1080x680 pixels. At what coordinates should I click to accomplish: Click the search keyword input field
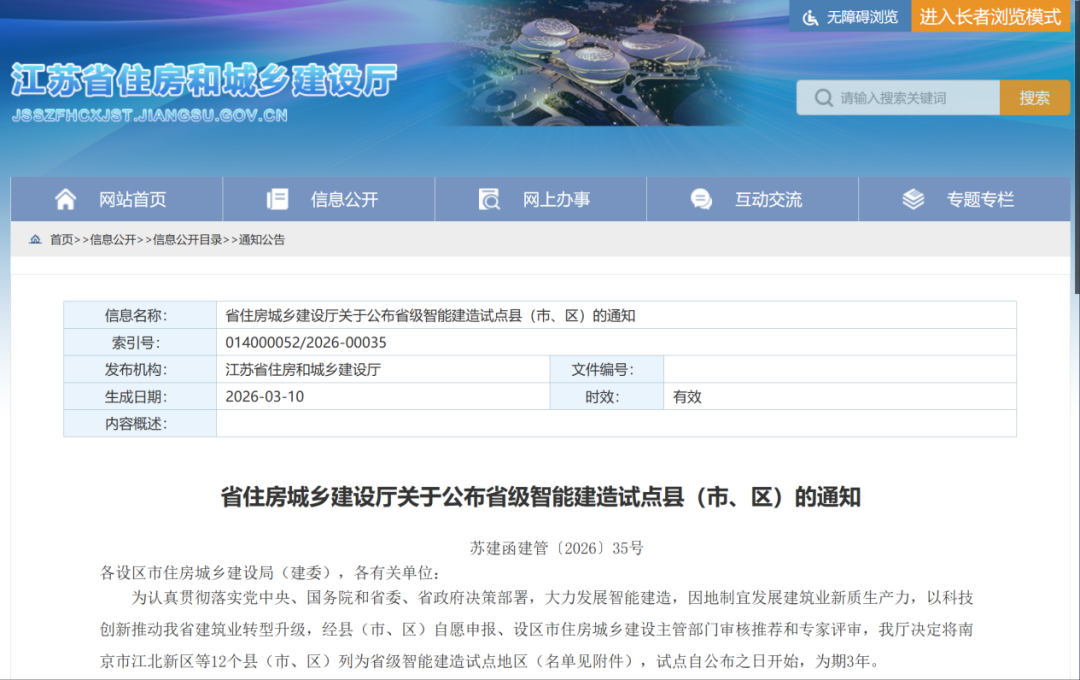[x=910, y=97]
